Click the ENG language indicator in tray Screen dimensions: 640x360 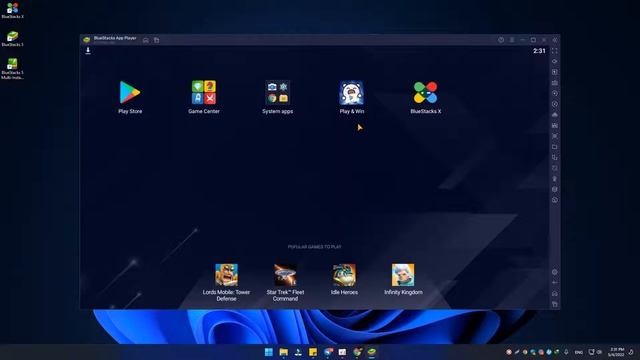click(579, 352)
